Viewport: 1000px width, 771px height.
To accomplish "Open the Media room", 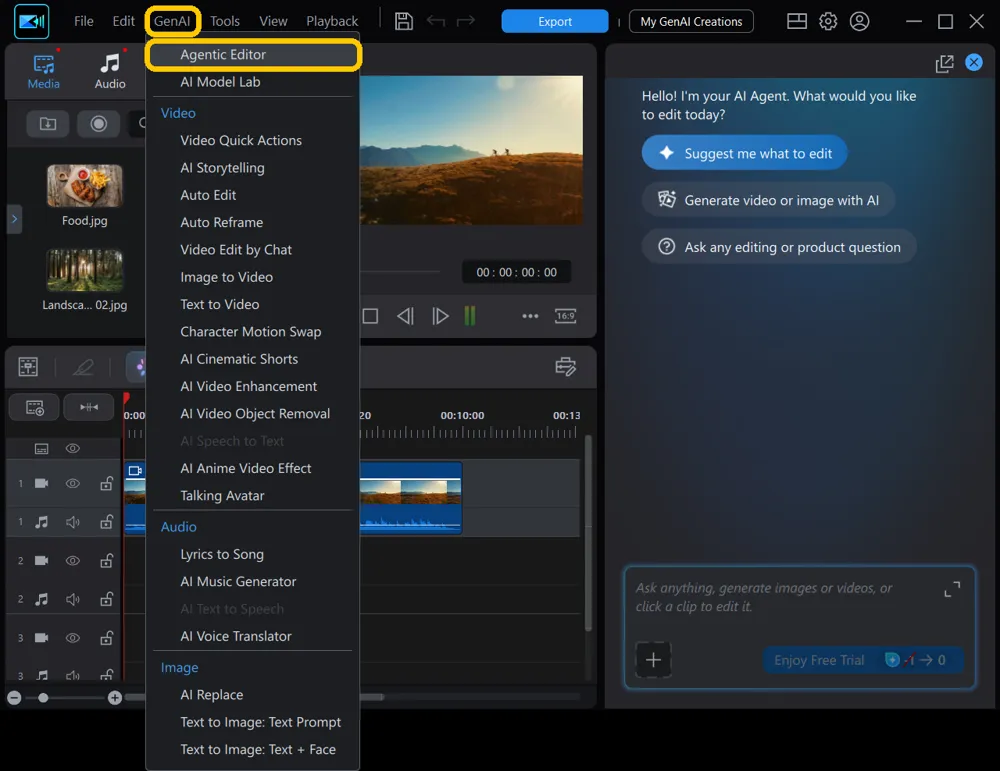I will [x=43, y=71].
